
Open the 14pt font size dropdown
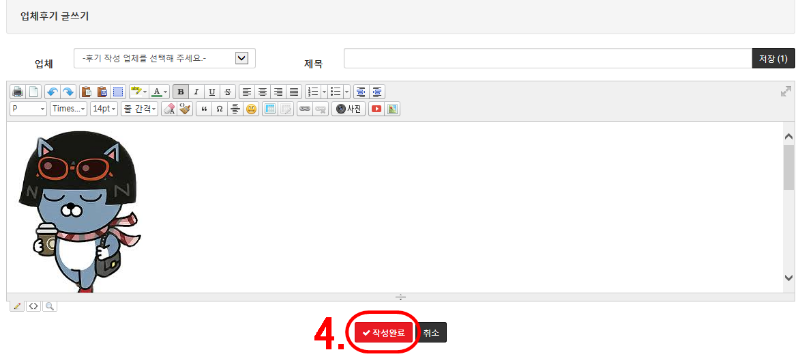point(104,109)
